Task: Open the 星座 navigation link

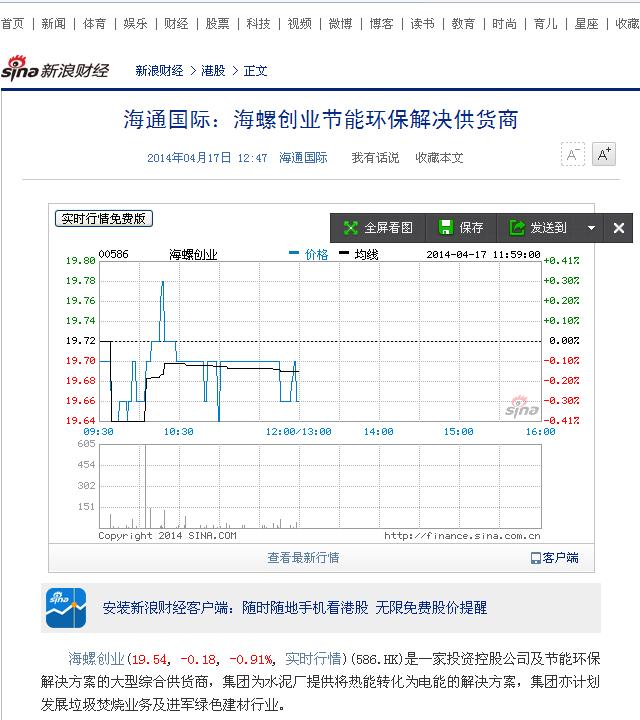Action: [x=587, y=23]
